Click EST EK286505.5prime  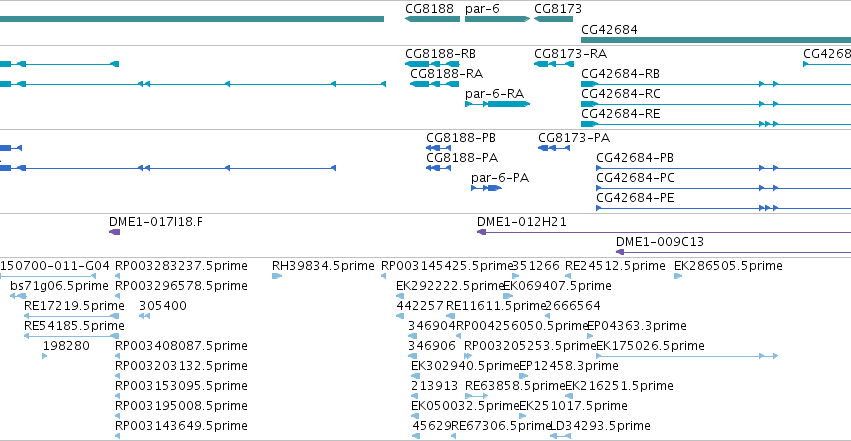tap(678, 276)
